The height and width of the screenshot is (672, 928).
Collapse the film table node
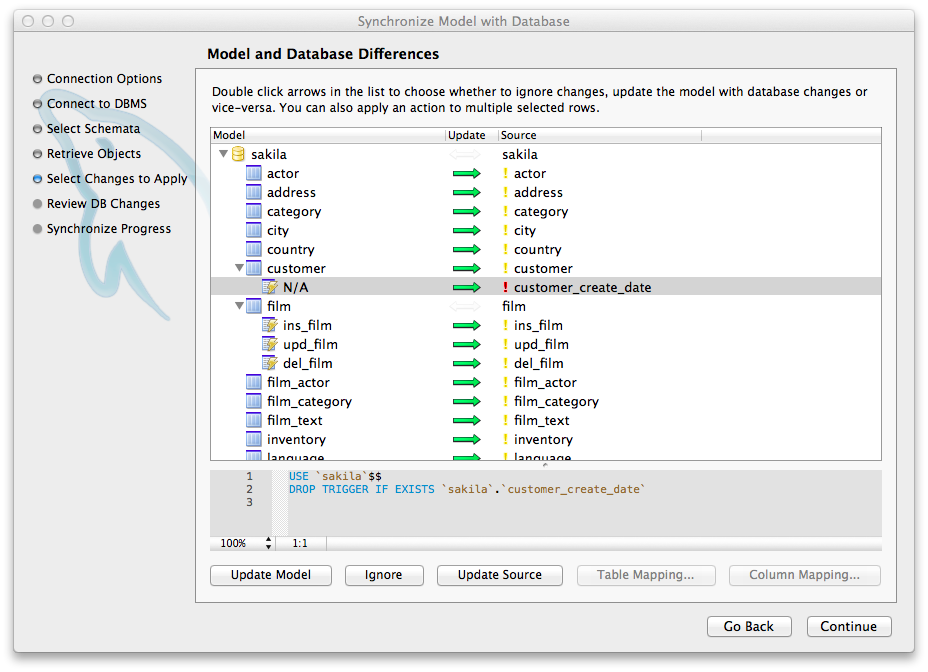click(x=239, y=307)
